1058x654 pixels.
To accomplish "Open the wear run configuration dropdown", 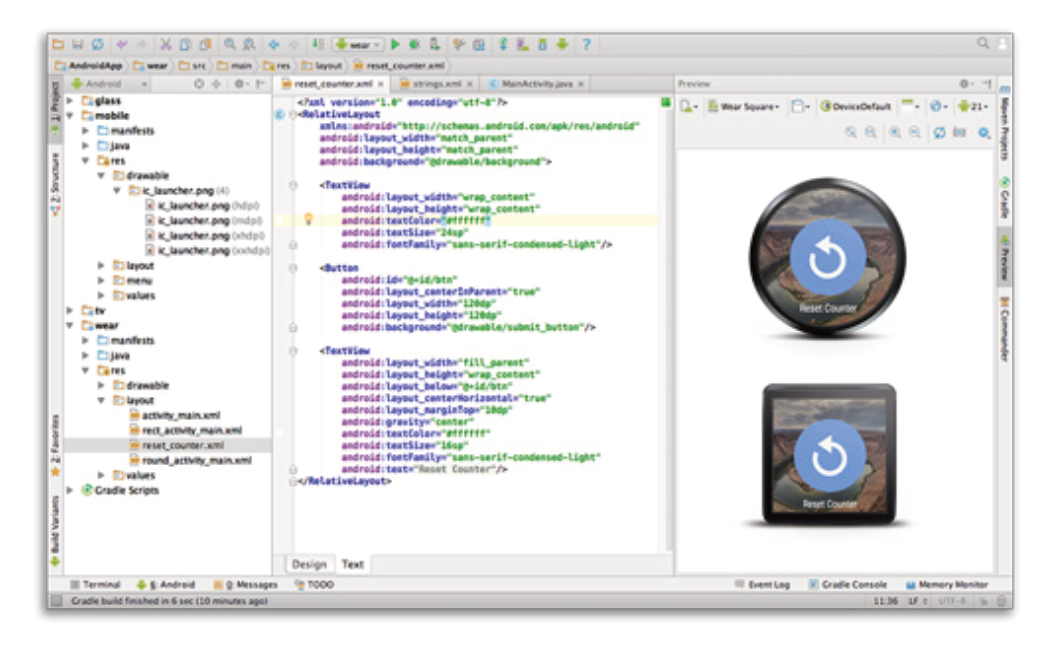I will pyautogui.click(x=358, y=45).
